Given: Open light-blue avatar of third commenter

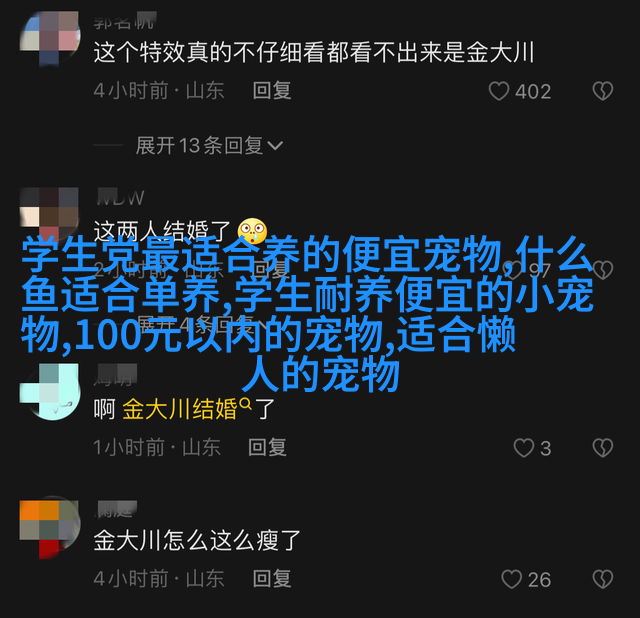Looking at the screenshot, I should click(50, 391).
